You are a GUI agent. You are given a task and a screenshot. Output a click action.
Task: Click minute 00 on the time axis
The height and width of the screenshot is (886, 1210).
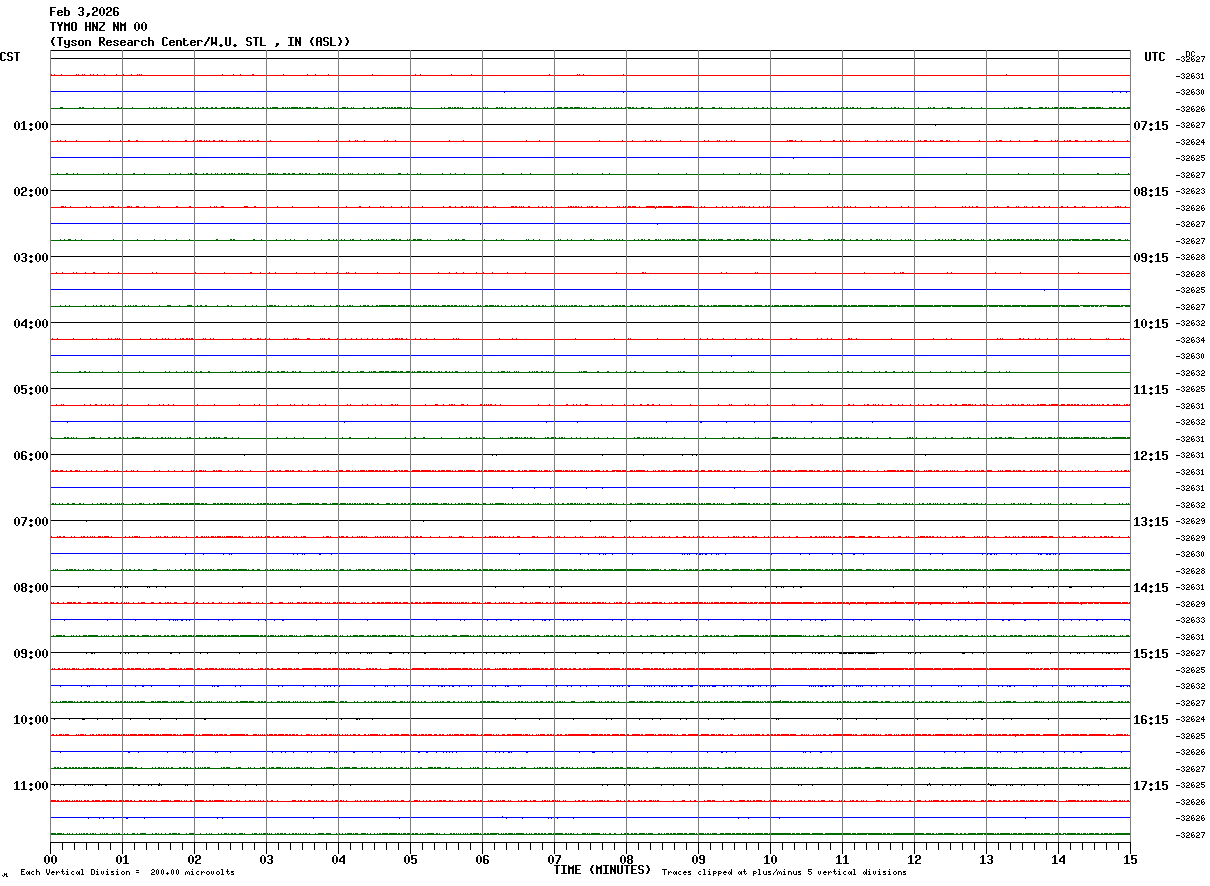point(51,859)
